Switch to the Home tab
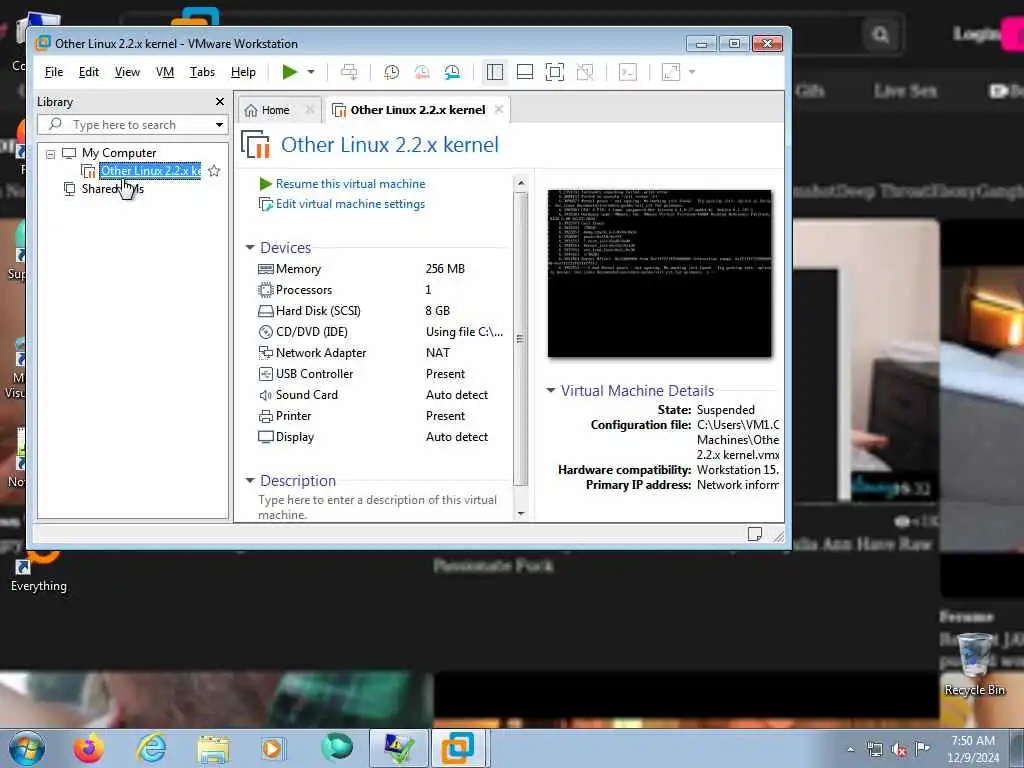 [275, 110]
